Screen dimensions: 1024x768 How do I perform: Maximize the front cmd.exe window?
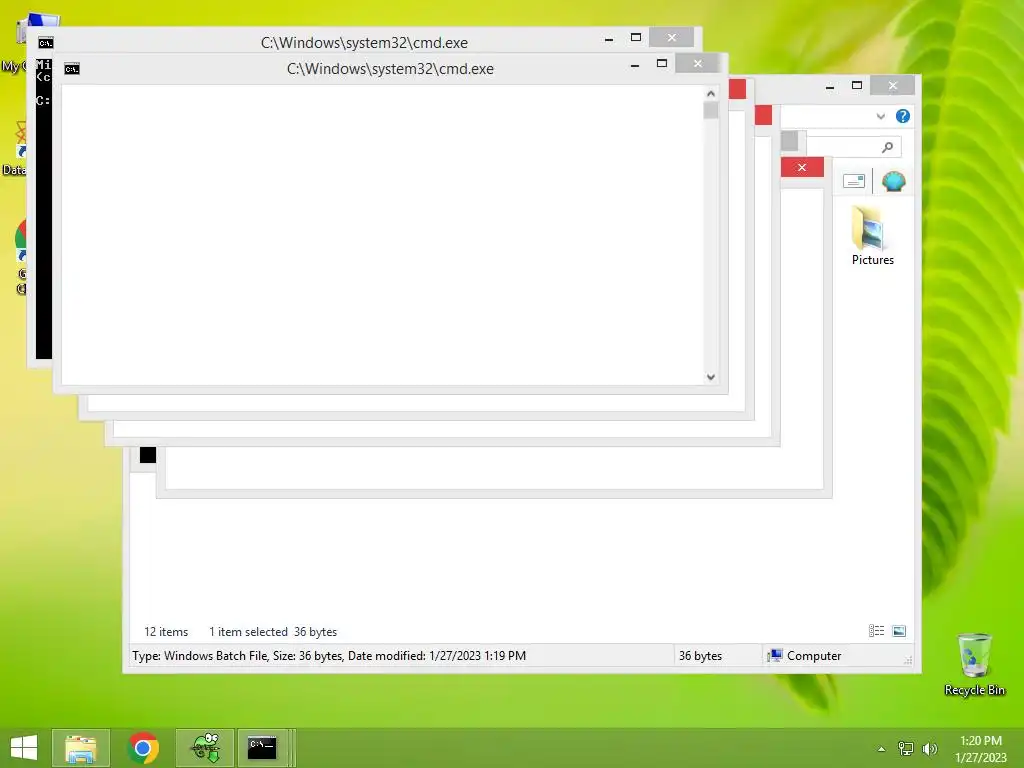[662, 63]
